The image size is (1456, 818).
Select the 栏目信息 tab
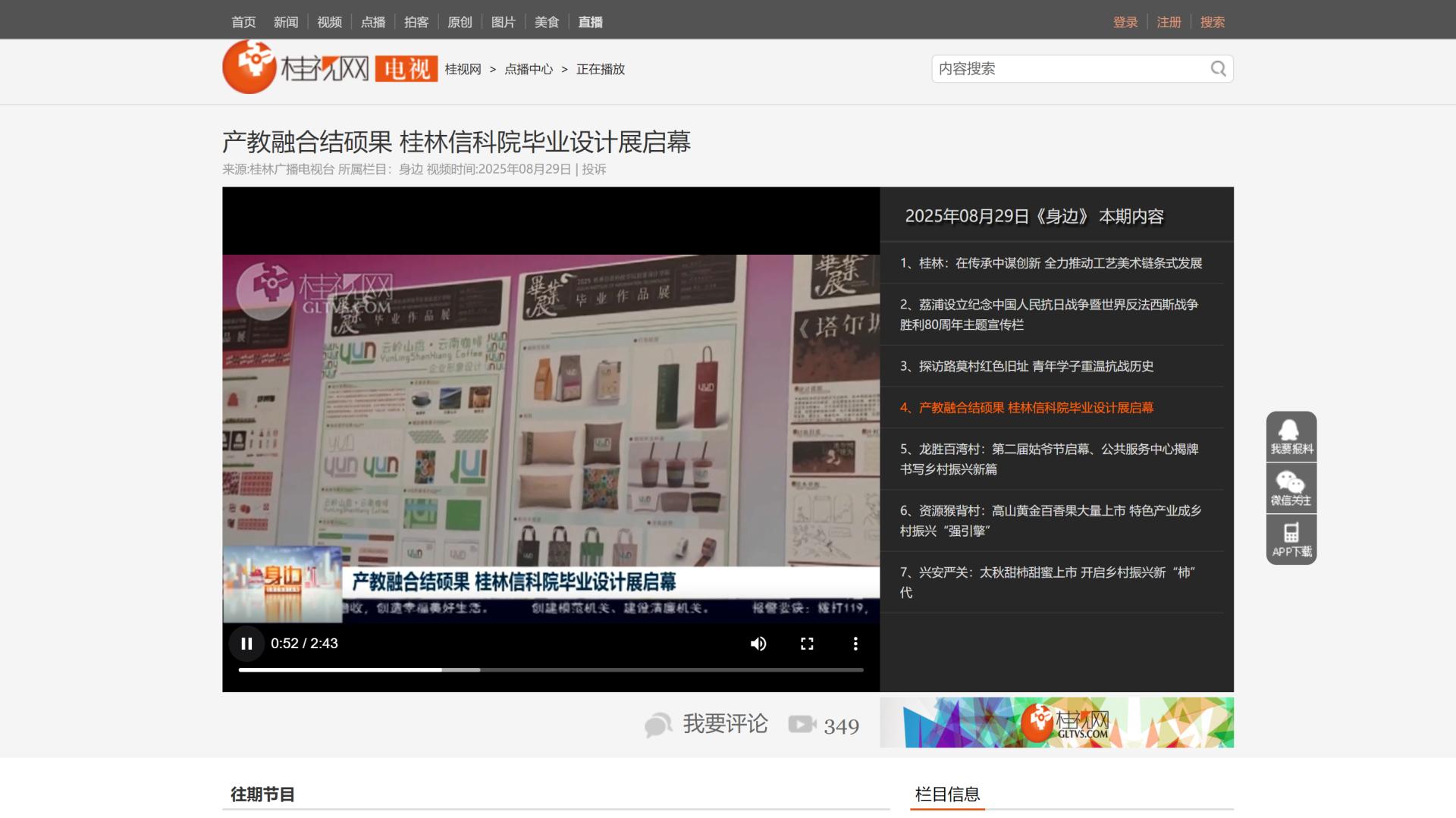pyautogui.click(x=947, y=794)
